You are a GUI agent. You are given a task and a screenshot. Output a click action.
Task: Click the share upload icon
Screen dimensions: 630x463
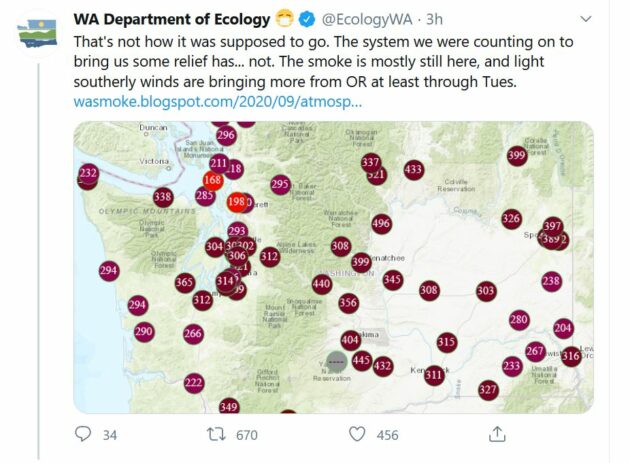pos(497,434)
